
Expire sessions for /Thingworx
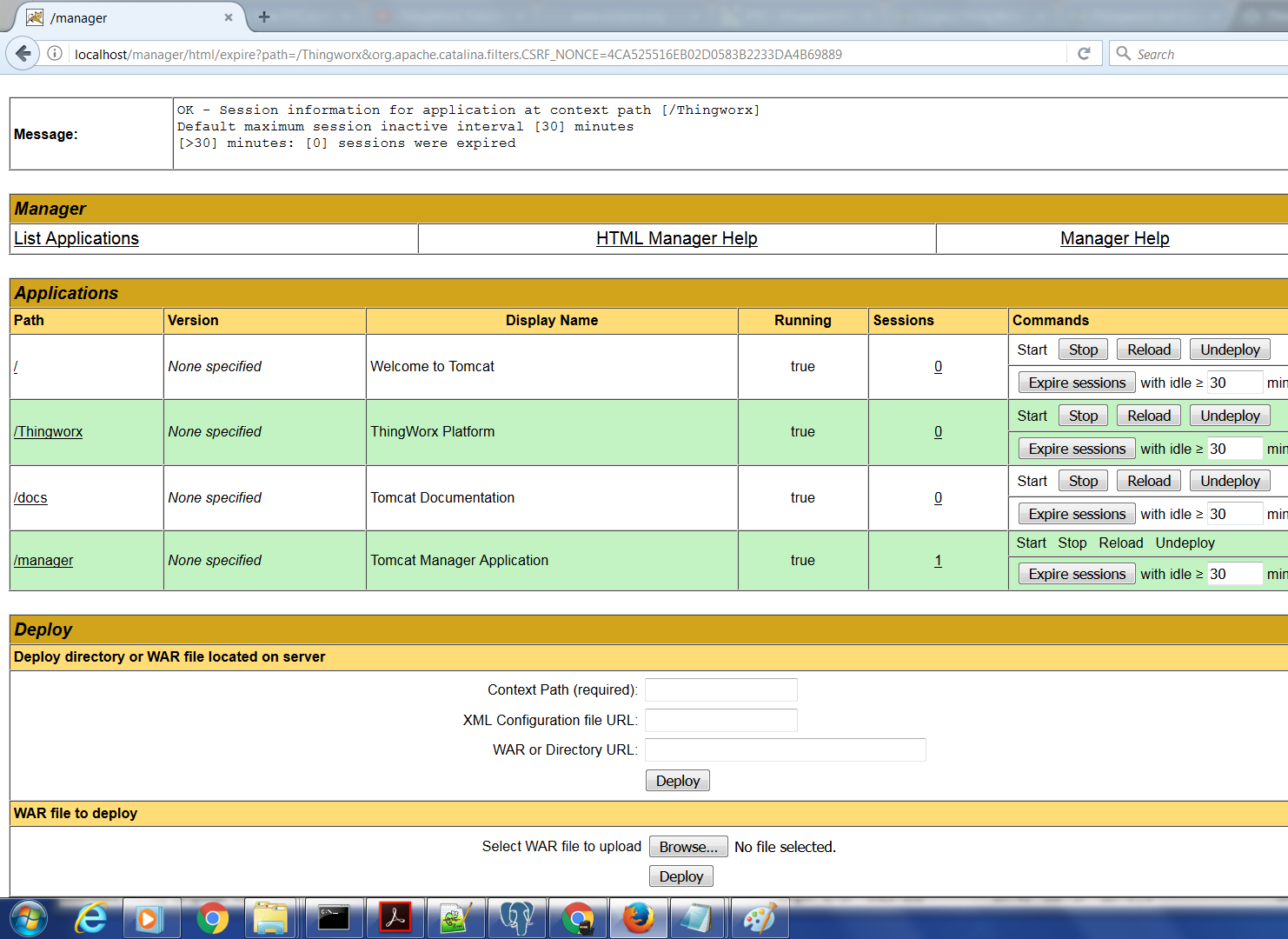point(1077,449)
